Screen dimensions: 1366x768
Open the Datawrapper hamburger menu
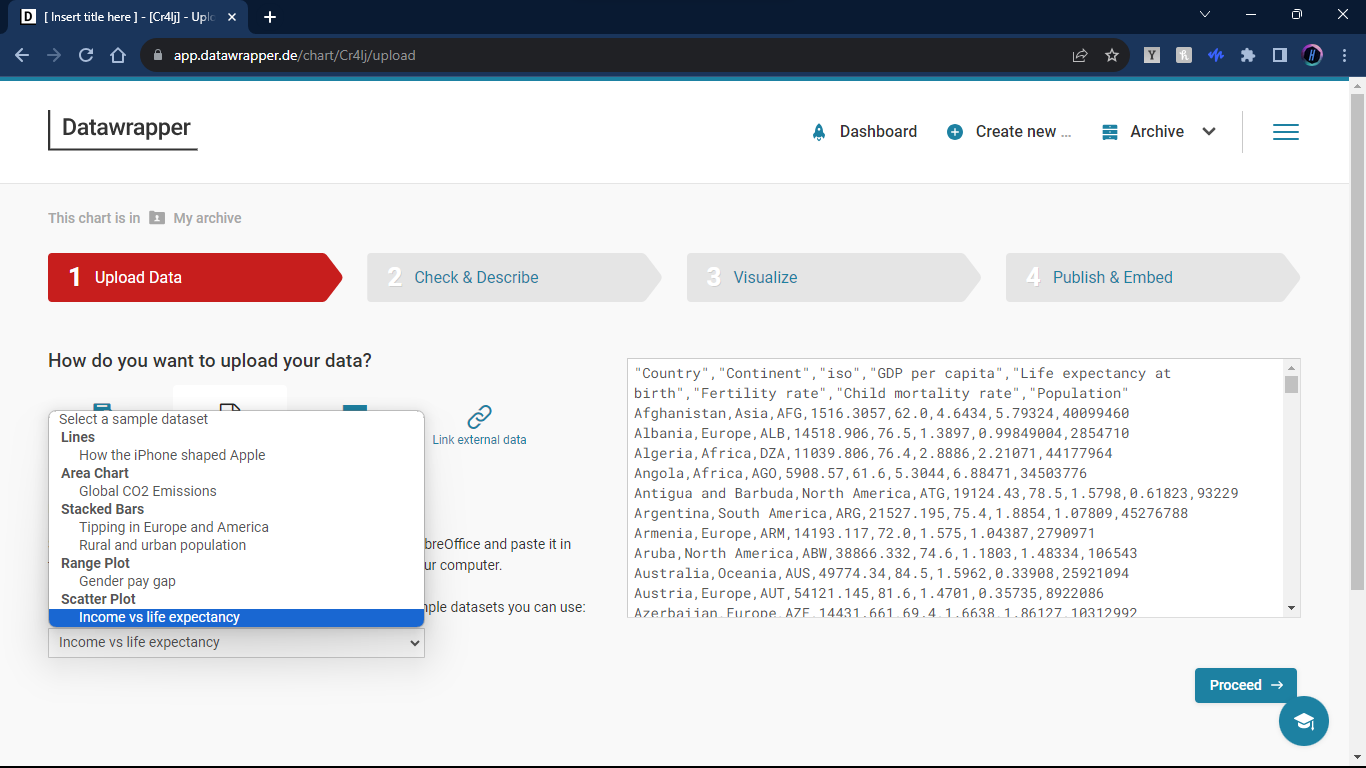(x=1285, y=132)
